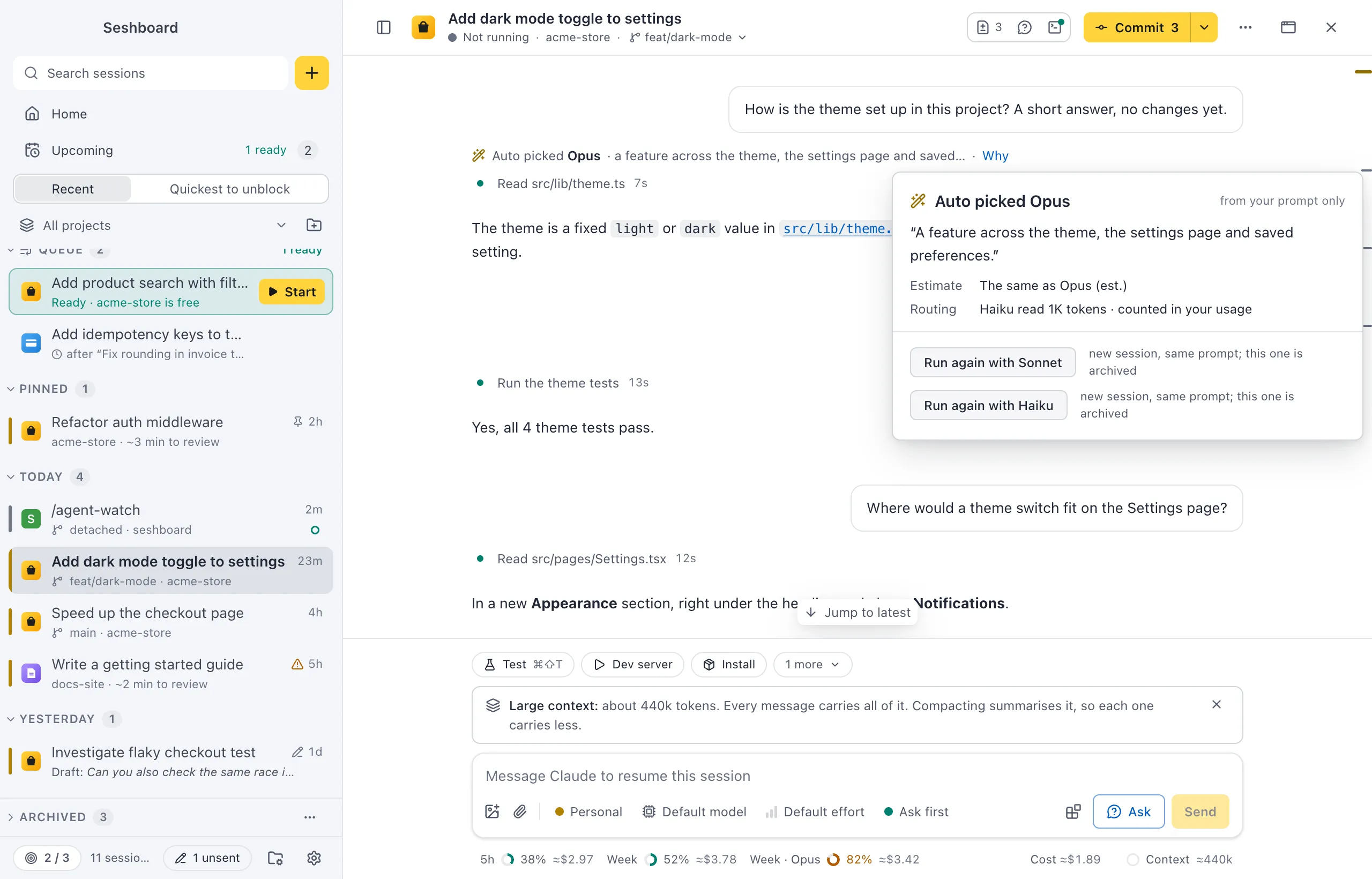Click the Why link

click(x=995, y=156)
